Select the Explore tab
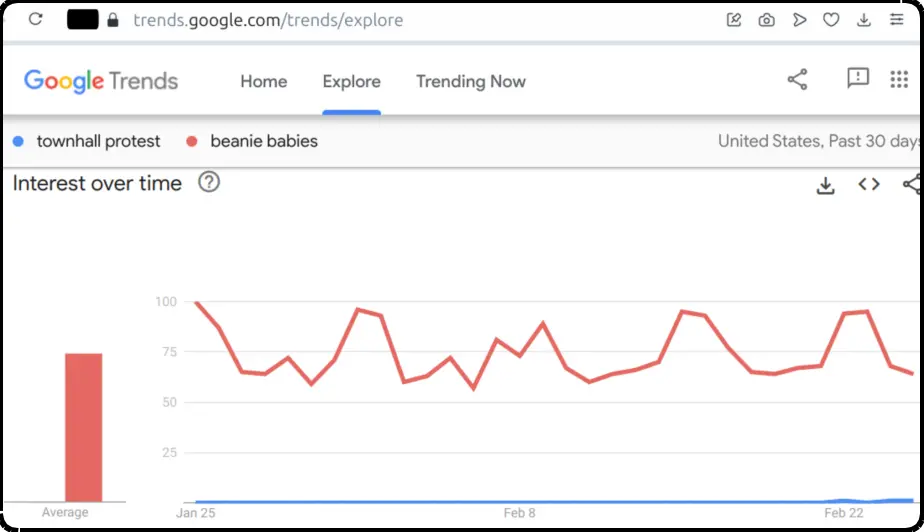Screen dimensions: 924x532 click(x=351, y=81)
